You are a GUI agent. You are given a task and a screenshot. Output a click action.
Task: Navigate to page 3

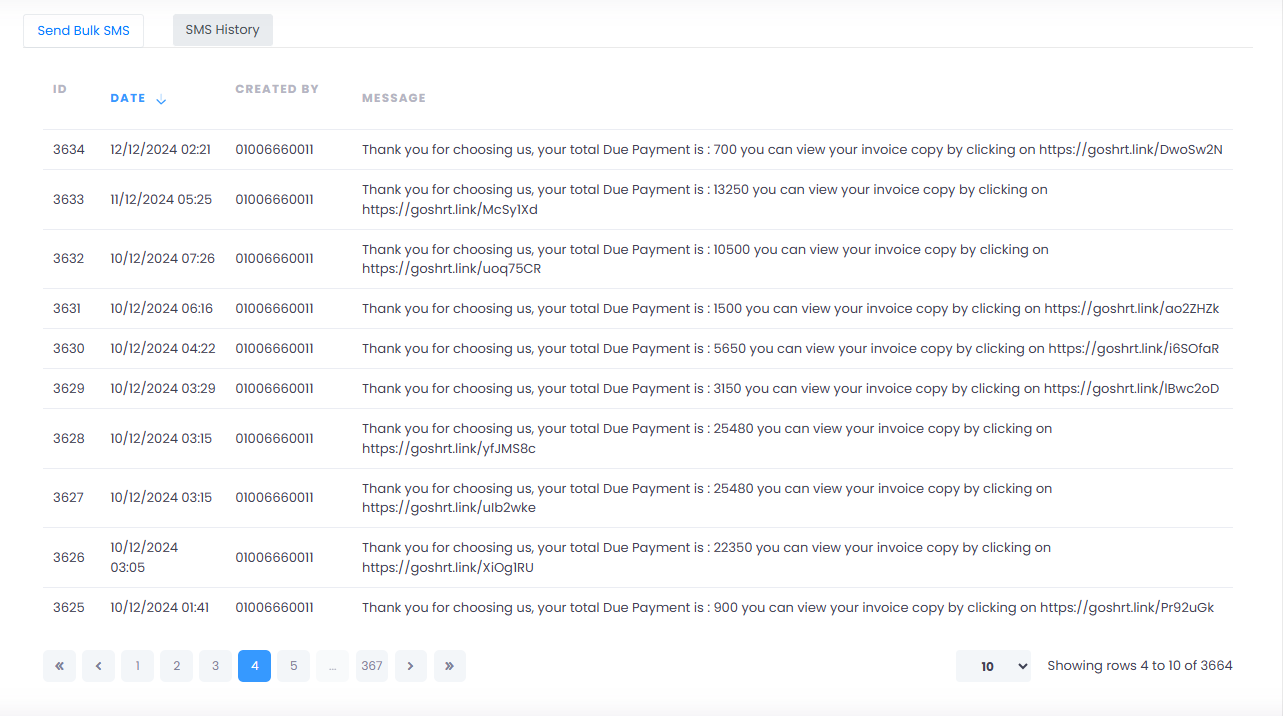click(x=215, y=666)
